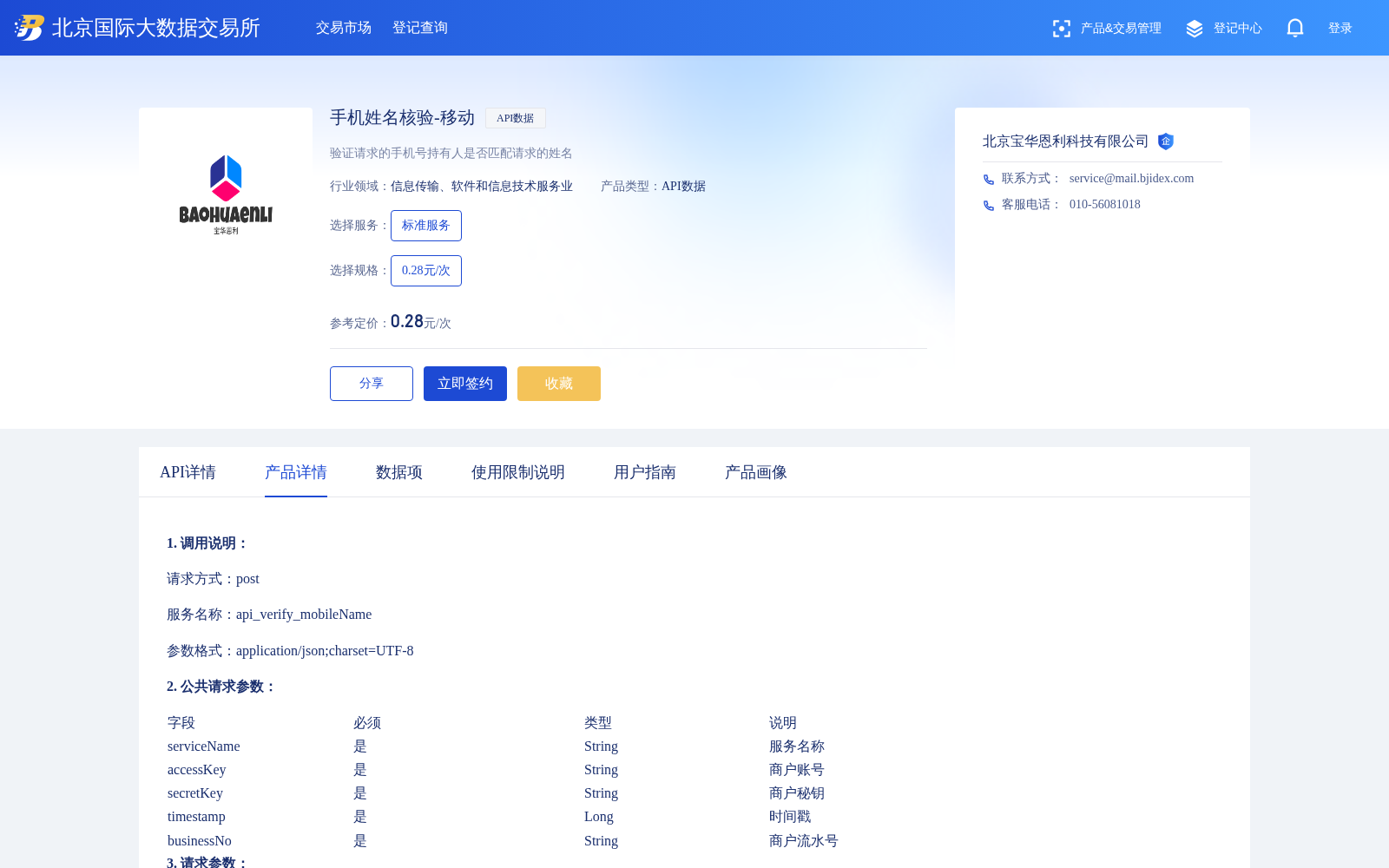The image size is (1389, 868).
Task: Click the 商户流水号 description cell
Action: tap(804, 841)
